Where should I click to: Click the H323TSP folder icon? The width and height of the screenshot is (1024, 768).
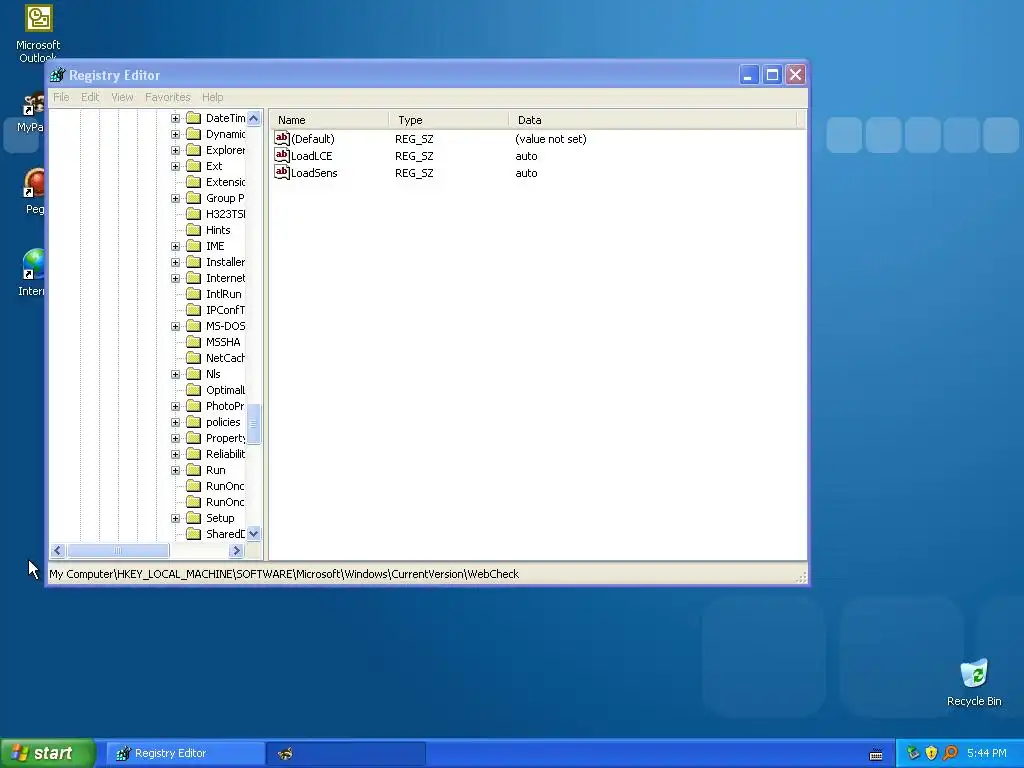click(193, 214)
